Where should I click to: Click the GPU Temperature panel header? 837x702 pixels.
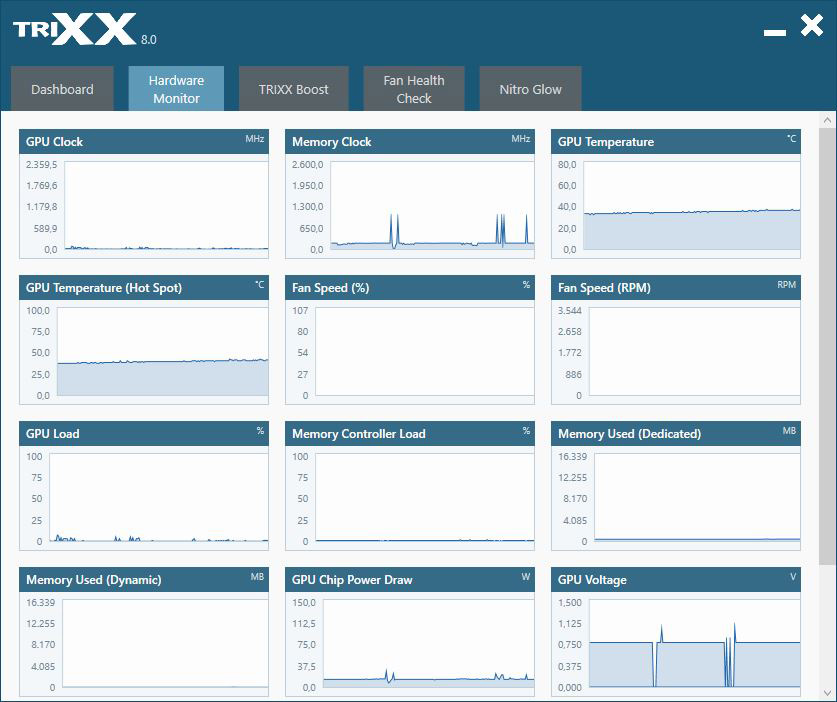[x=676, y=141]
